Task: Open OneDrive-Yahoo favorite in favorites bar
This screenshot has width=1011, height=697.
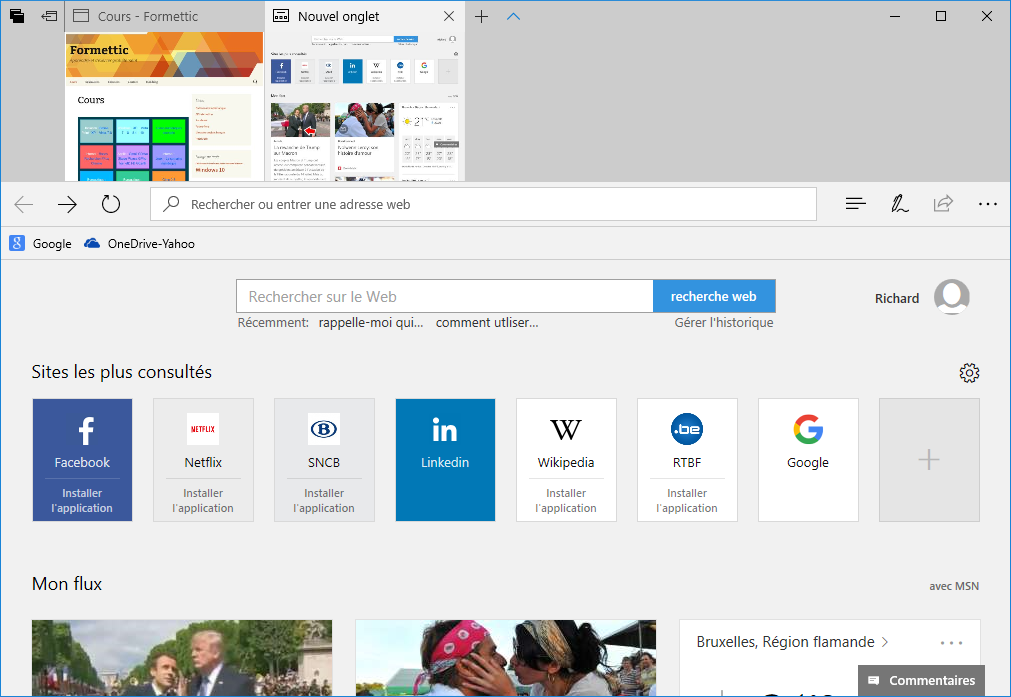Action: click(140, 244)
